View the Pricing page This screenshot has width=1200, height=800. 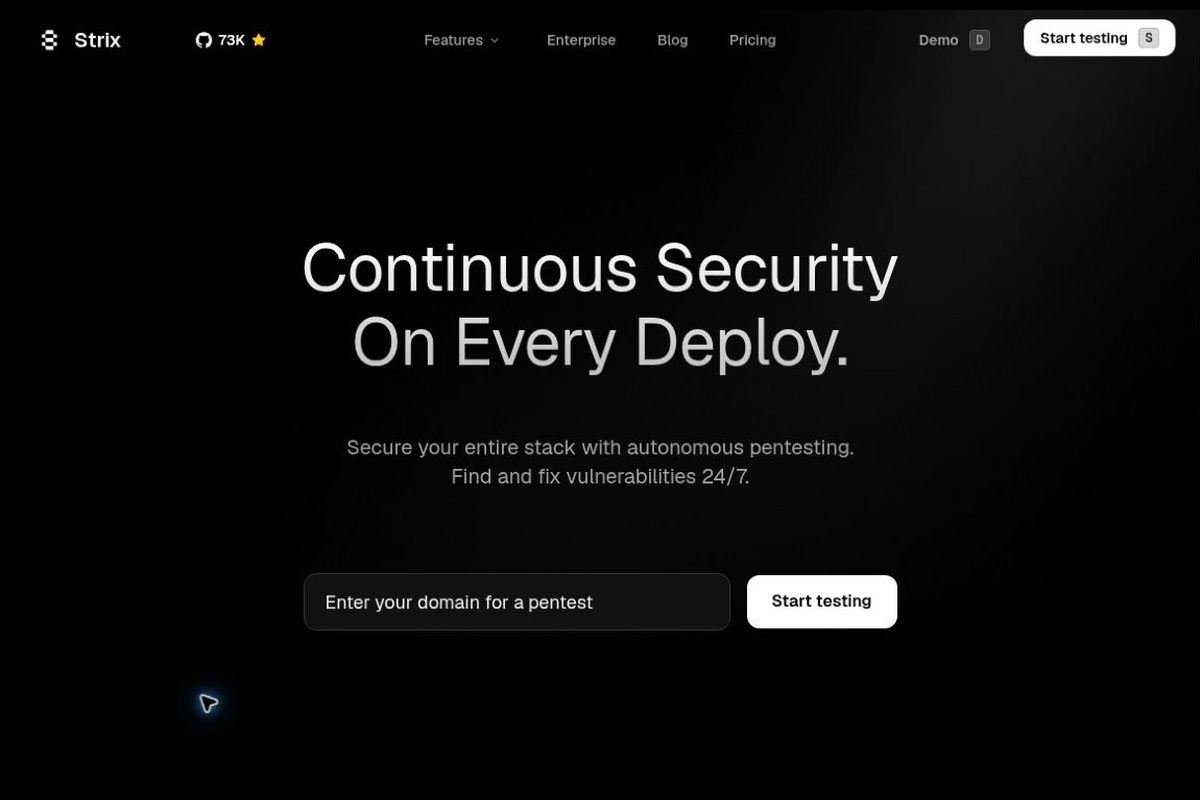point(752,40)
